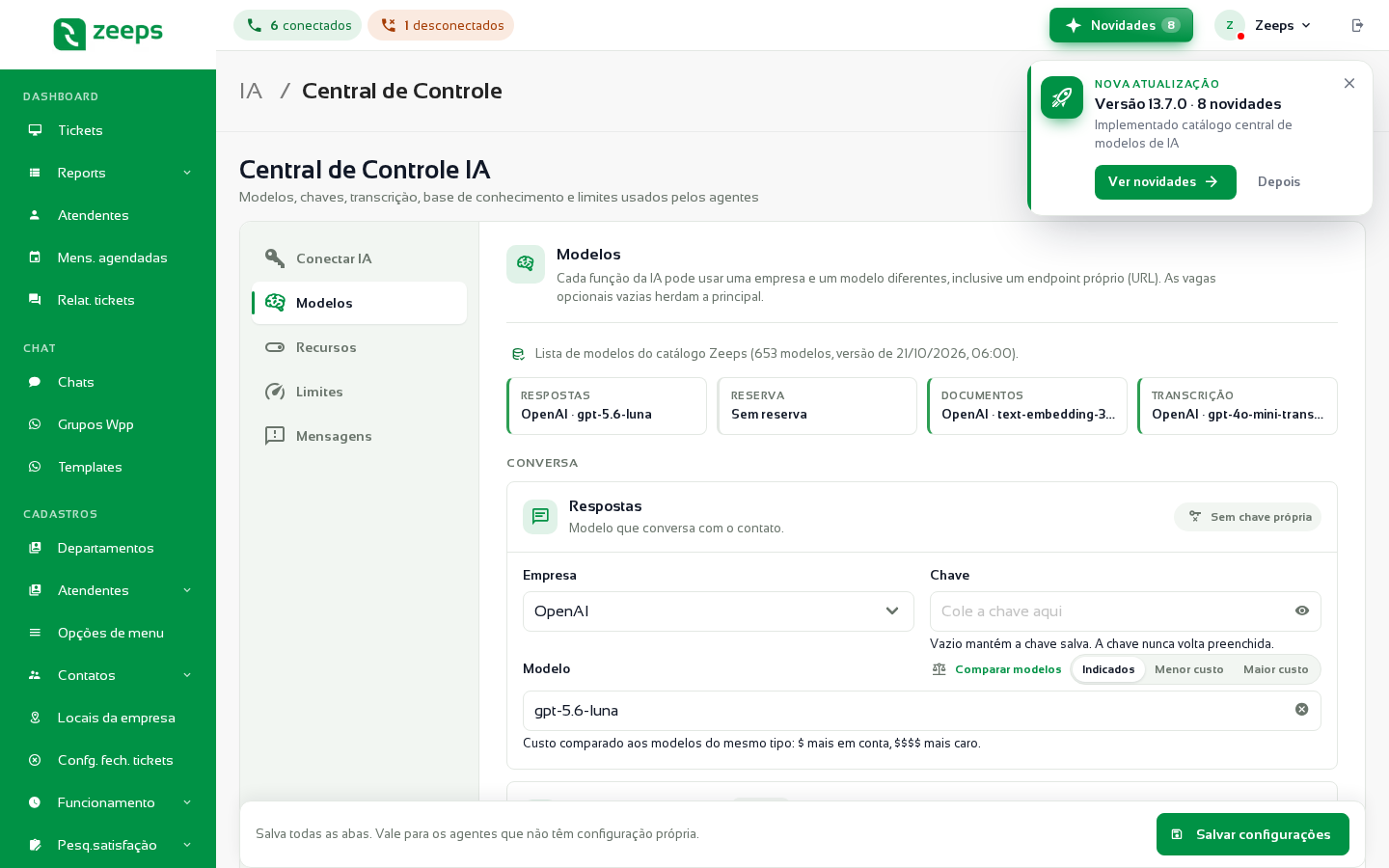Viewport: 1389px width, 868px height.
Task: Close the Nova Atualização notification
Action: click(1349, 84)
